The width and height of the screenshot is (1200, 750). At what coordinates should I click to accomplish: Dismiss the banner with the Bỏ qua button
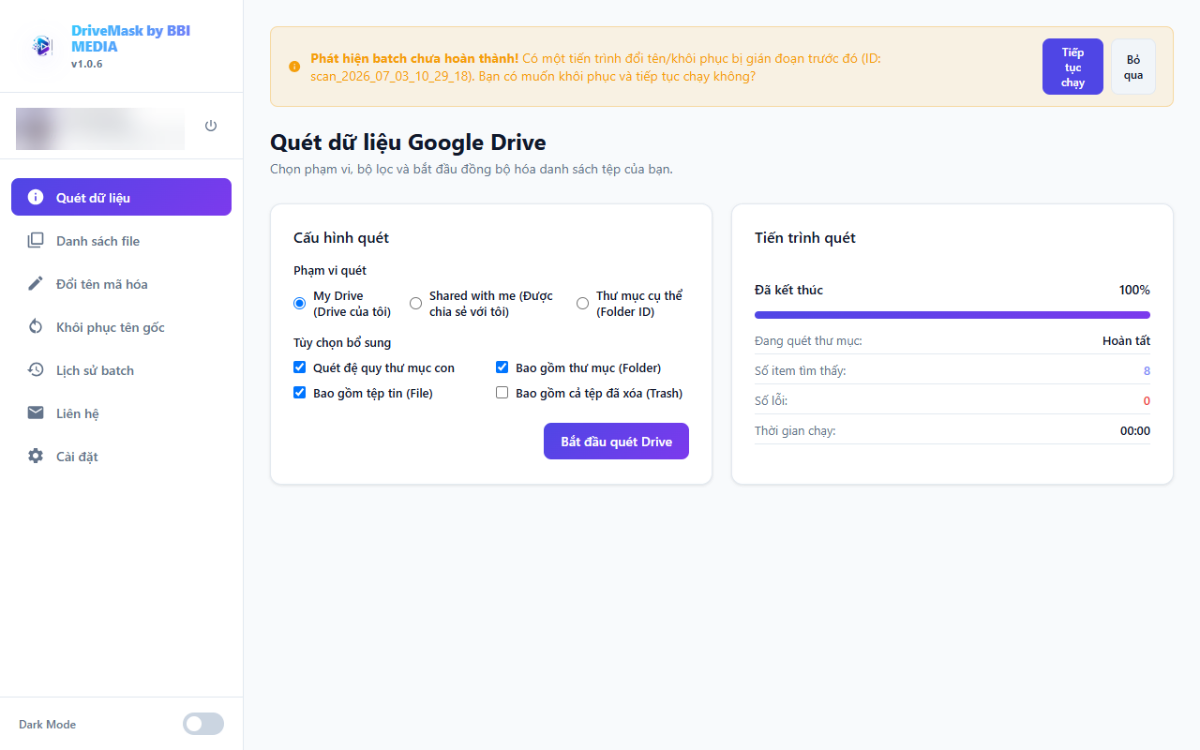(1133, 67)
